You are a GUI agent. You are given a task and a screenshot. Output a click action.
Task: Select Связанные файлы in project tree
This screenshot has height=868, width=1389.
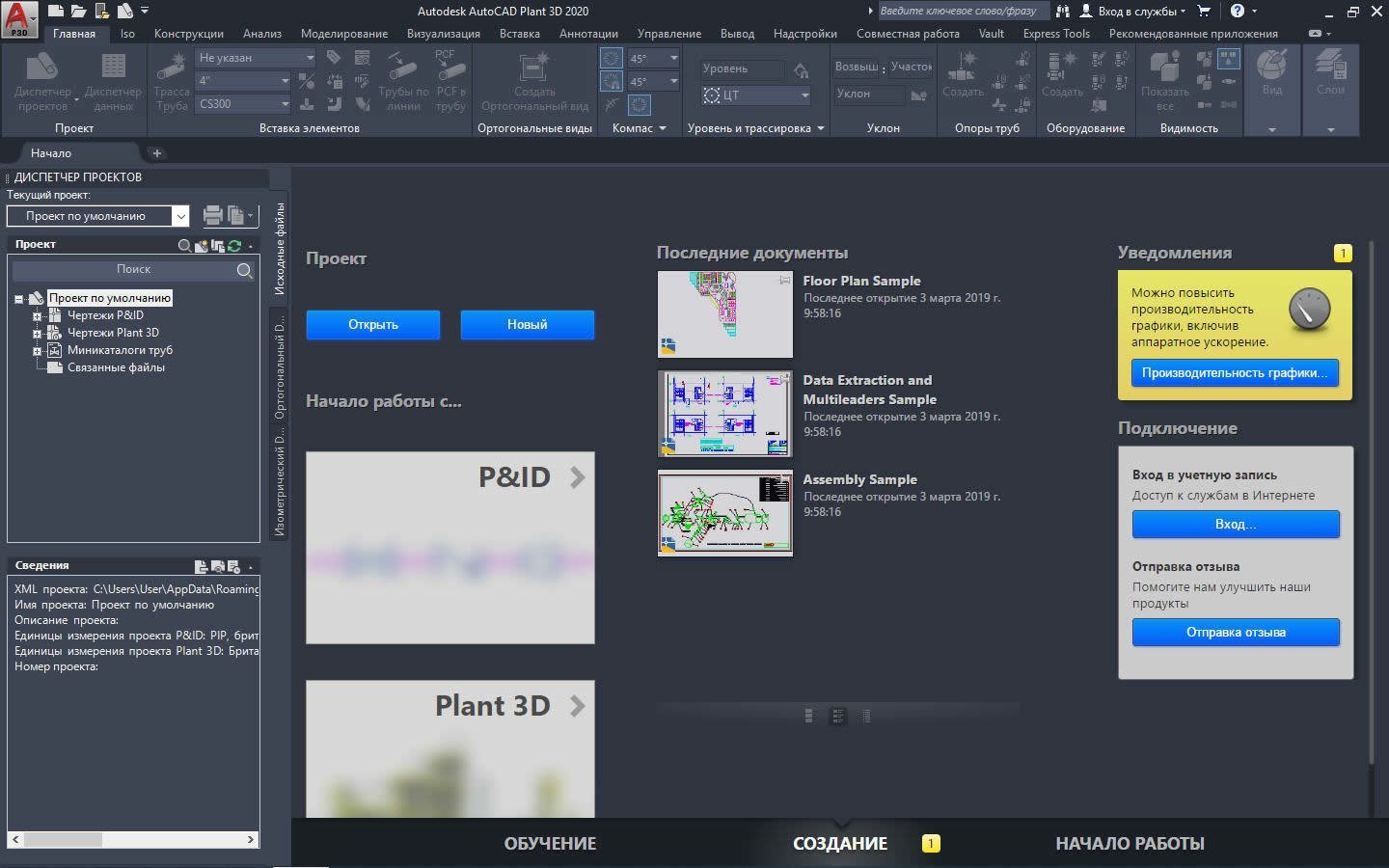coord(116,367)
